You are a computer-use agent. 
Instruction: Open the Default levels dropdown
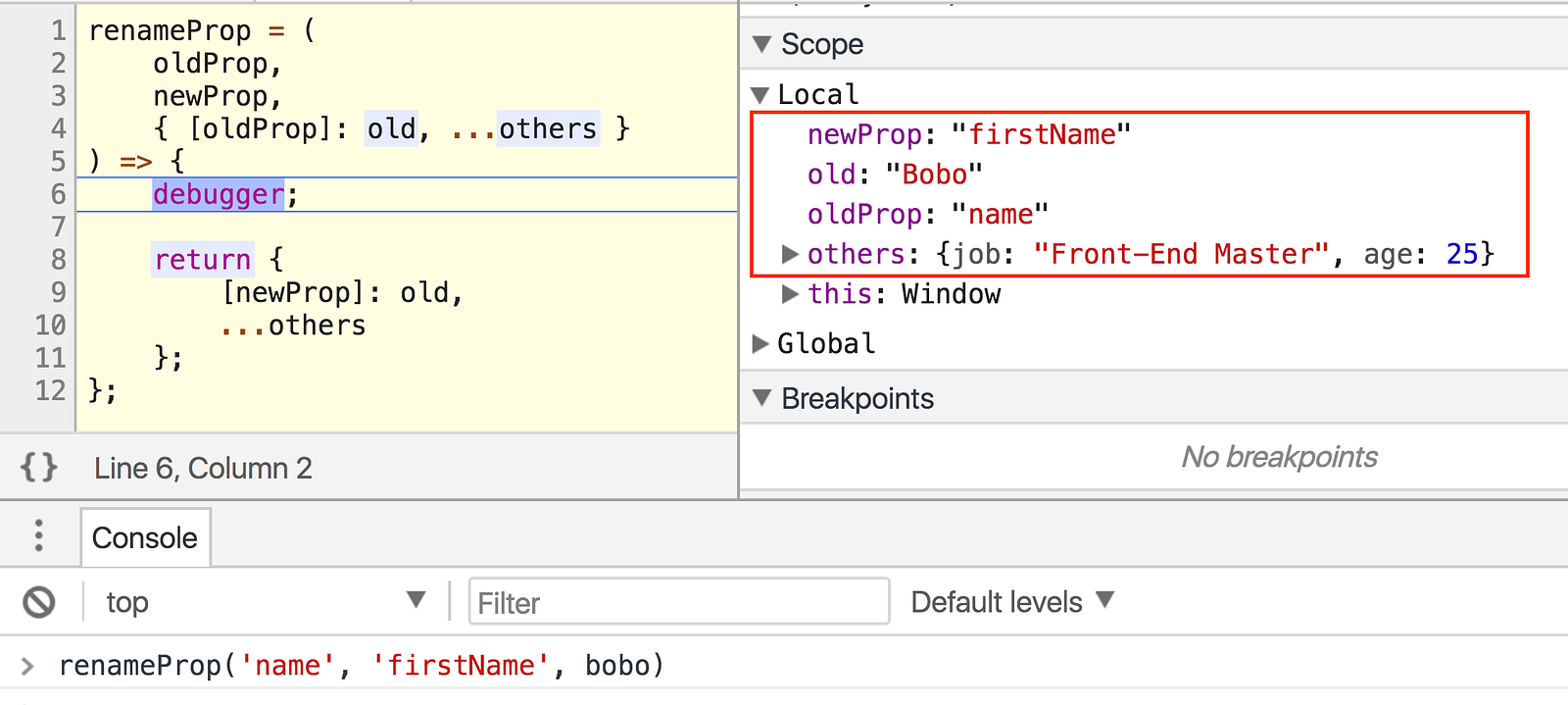pos(1012,601)
